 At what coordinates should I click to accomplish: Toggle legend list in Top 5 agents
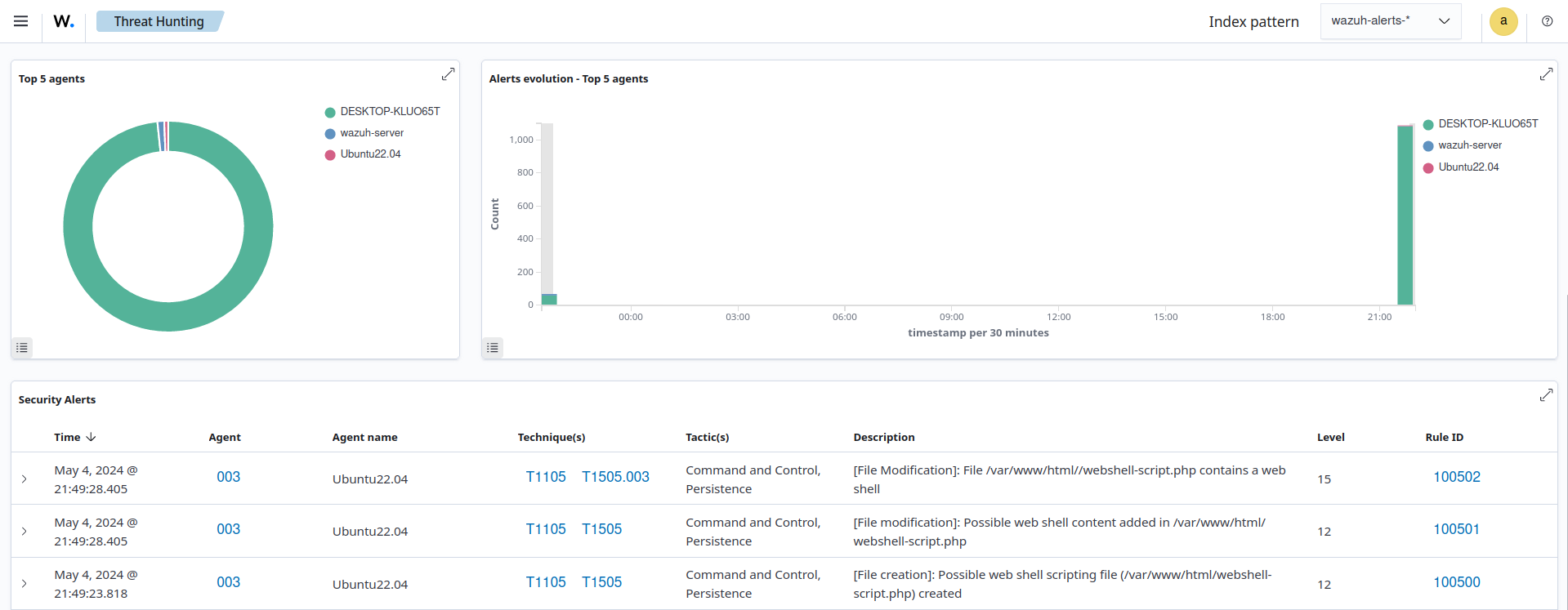tap(22, 348)
